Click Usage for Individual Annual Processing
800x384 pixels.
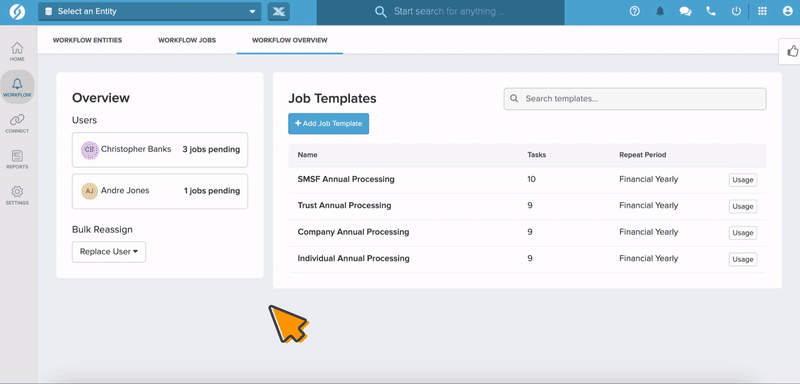742,260
